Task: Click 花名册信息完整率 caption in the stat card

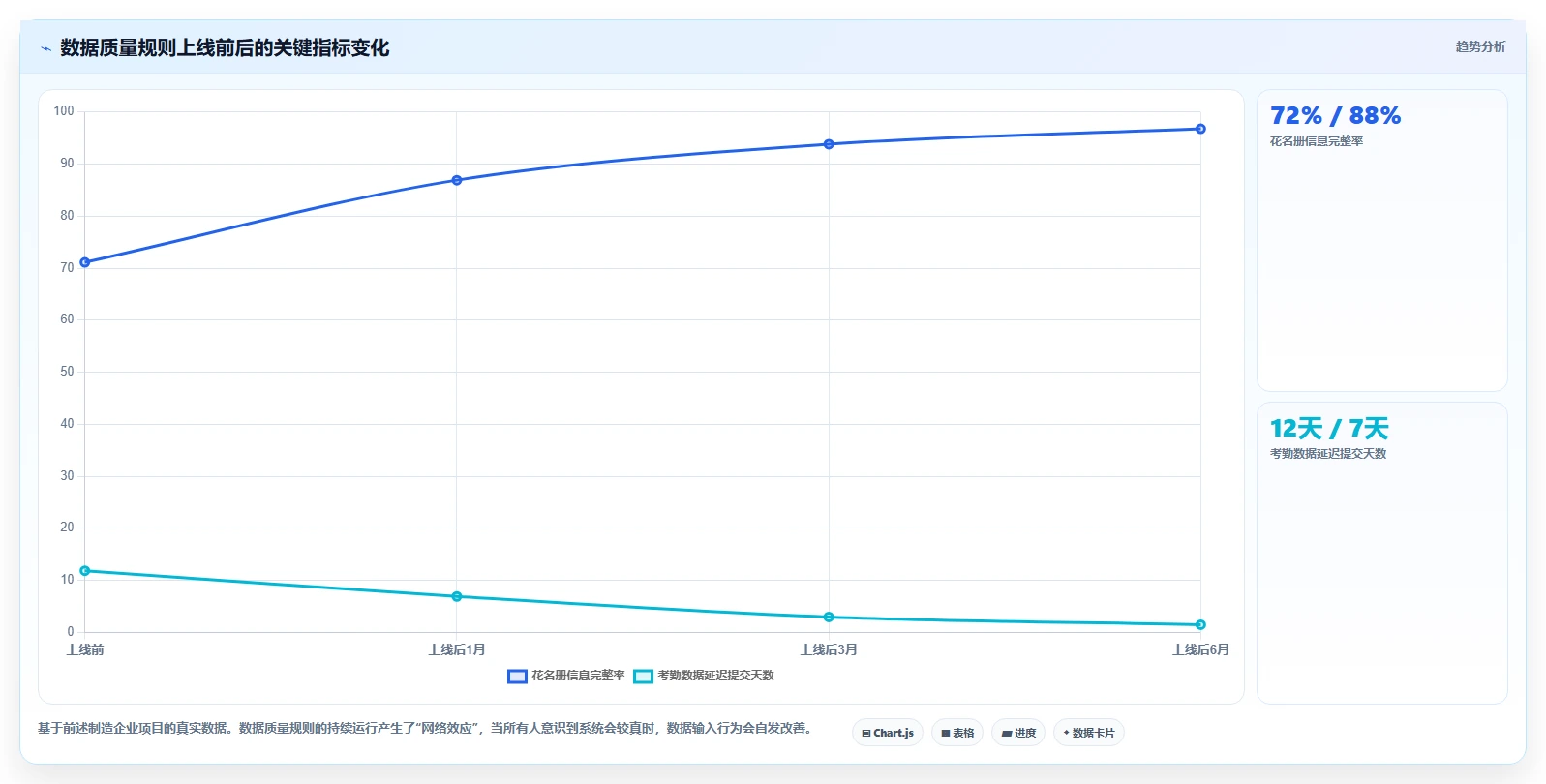Action: (x=1317, y=141)
